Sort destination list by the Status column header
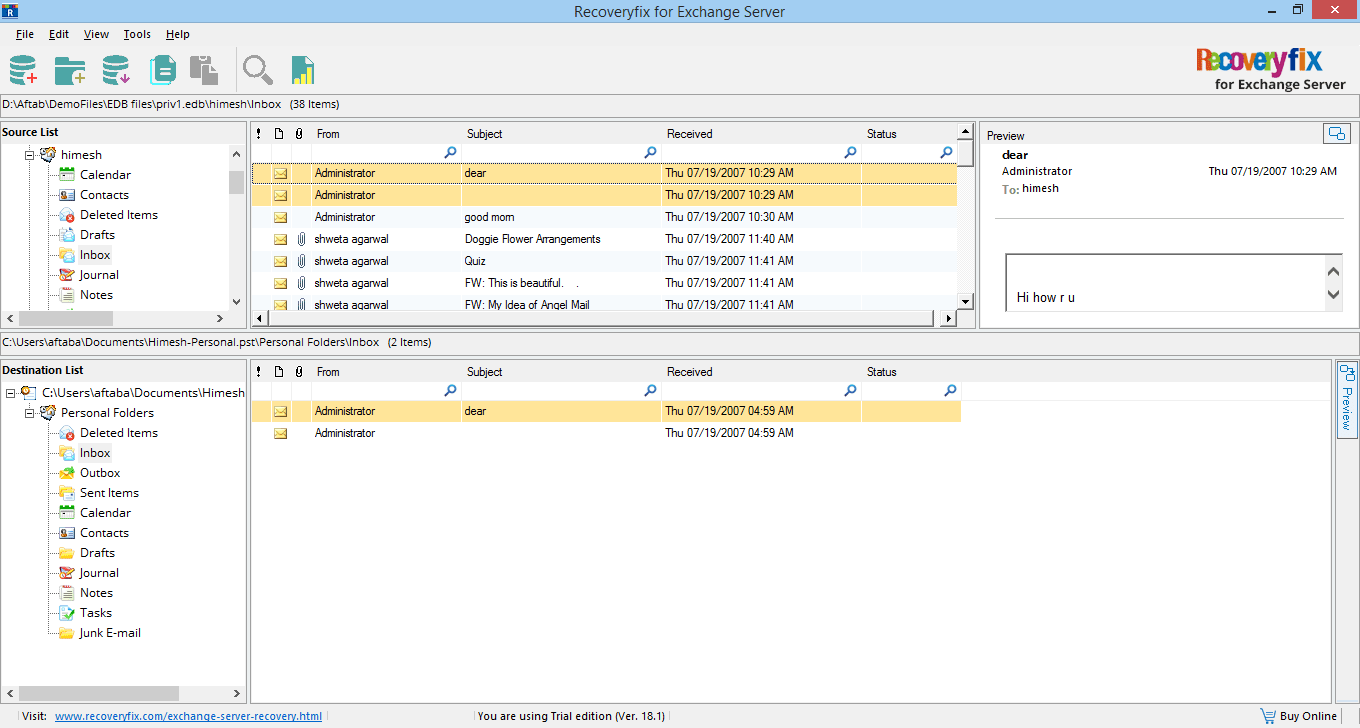This screenshot has width=1360, height=728. tap(911, 372)
